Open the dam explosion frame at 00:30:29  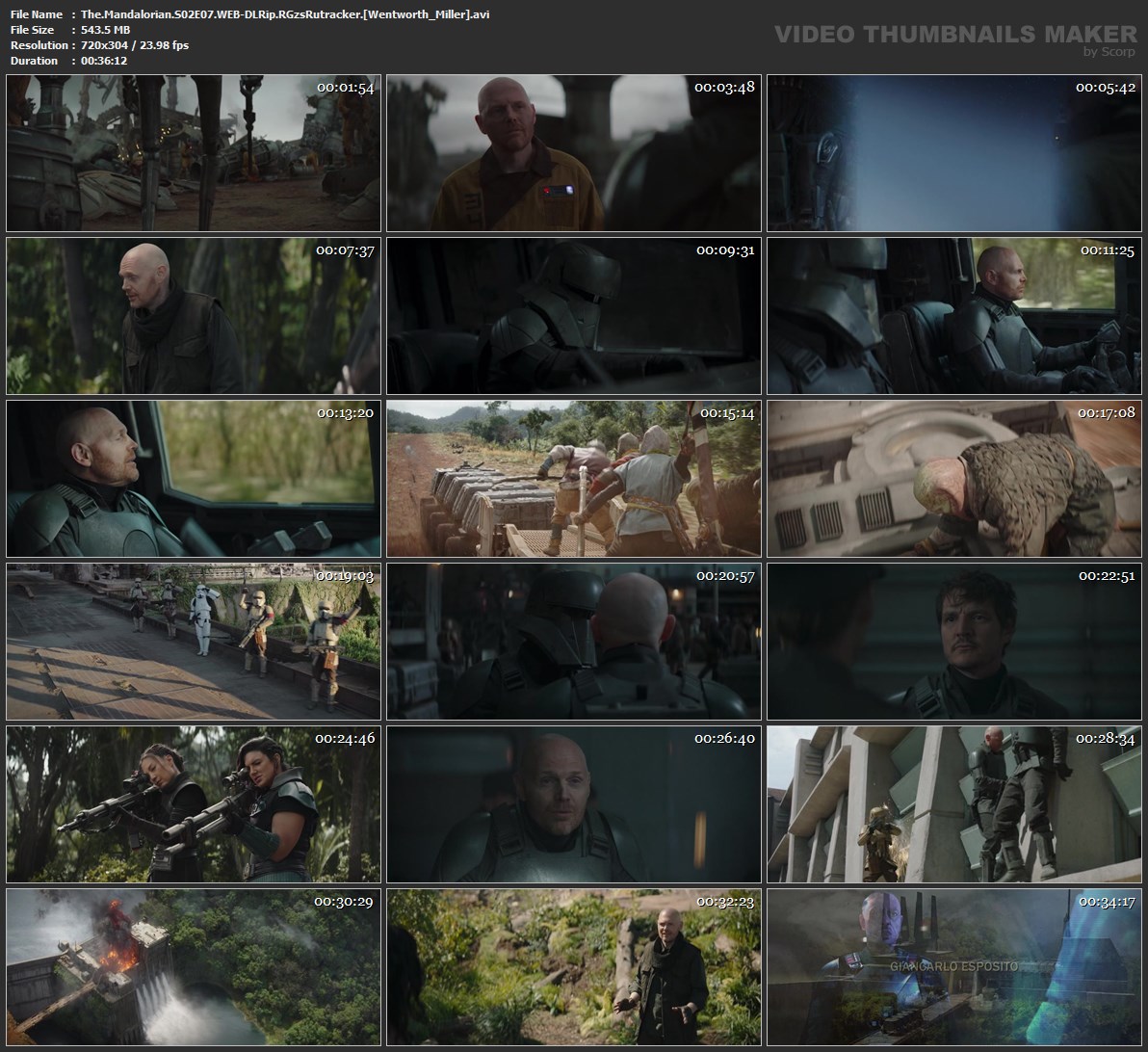coord(194,967)
